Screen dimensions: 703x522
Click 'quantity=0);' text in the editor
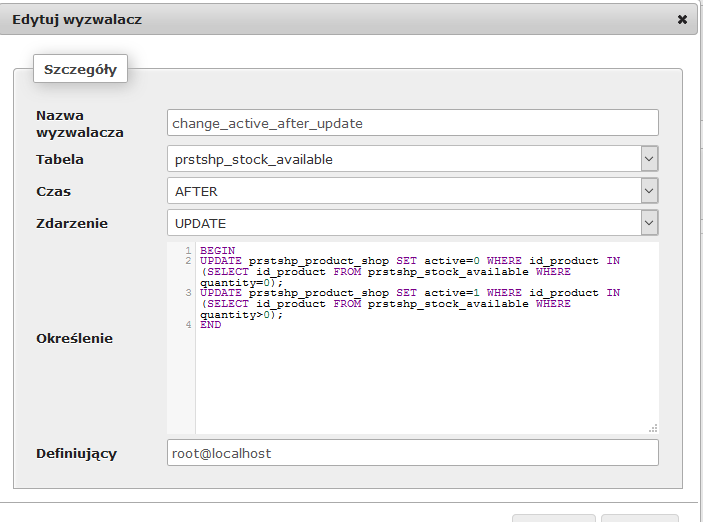pos(242,283)
